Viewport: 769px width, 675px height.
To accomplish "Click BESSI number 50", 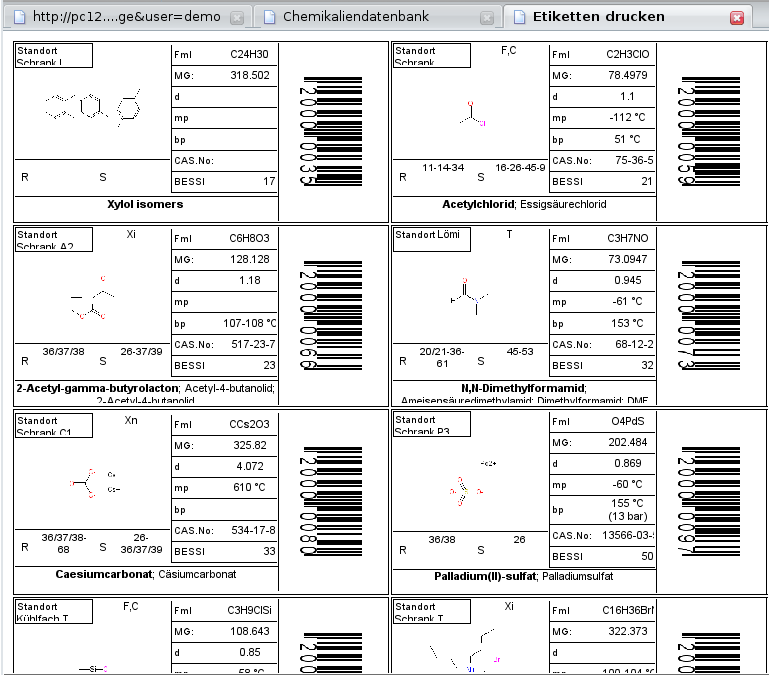I will coord(647,556).
